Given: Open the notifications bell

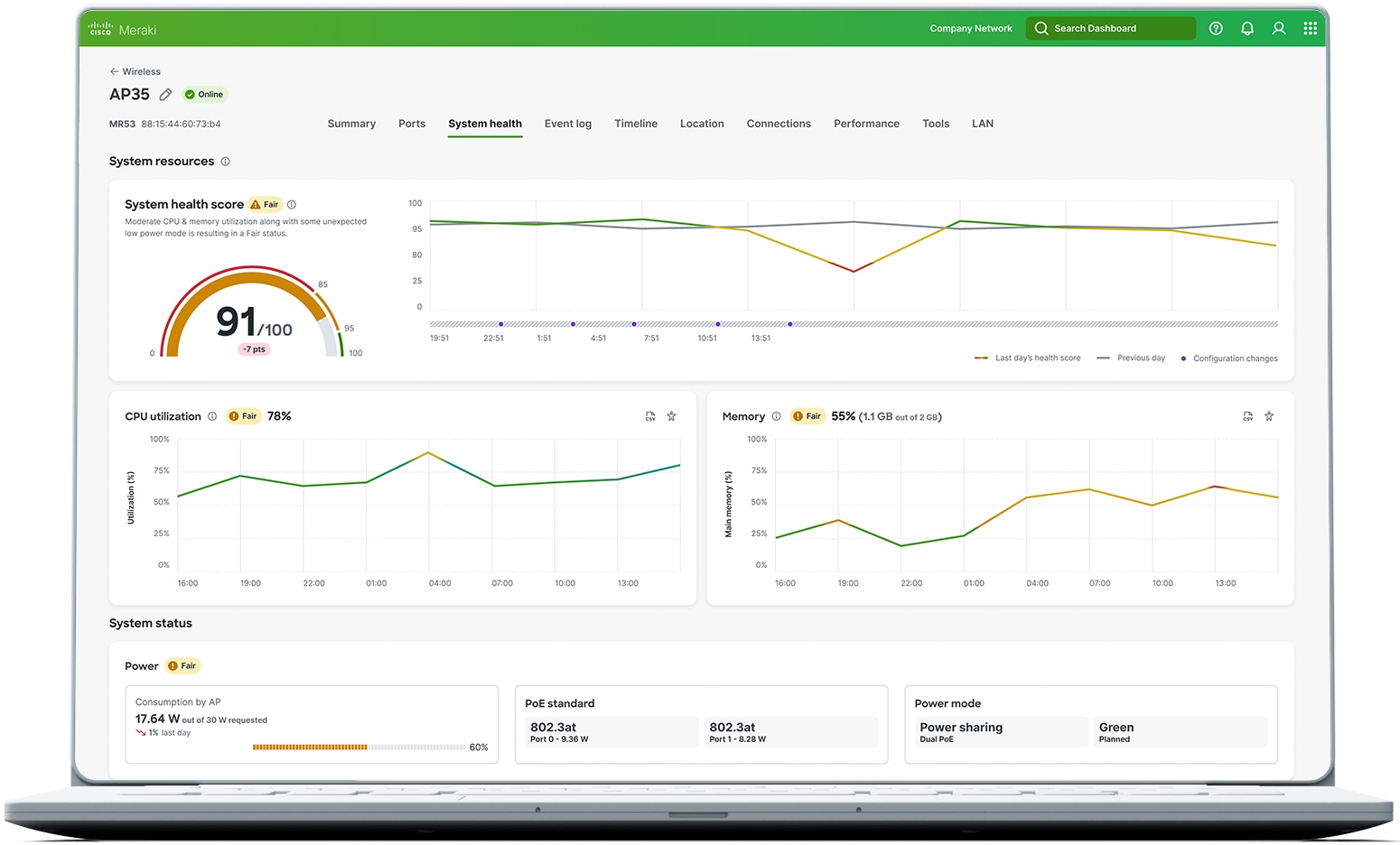Looking at the screenshot, I should tap(1247, 28).
